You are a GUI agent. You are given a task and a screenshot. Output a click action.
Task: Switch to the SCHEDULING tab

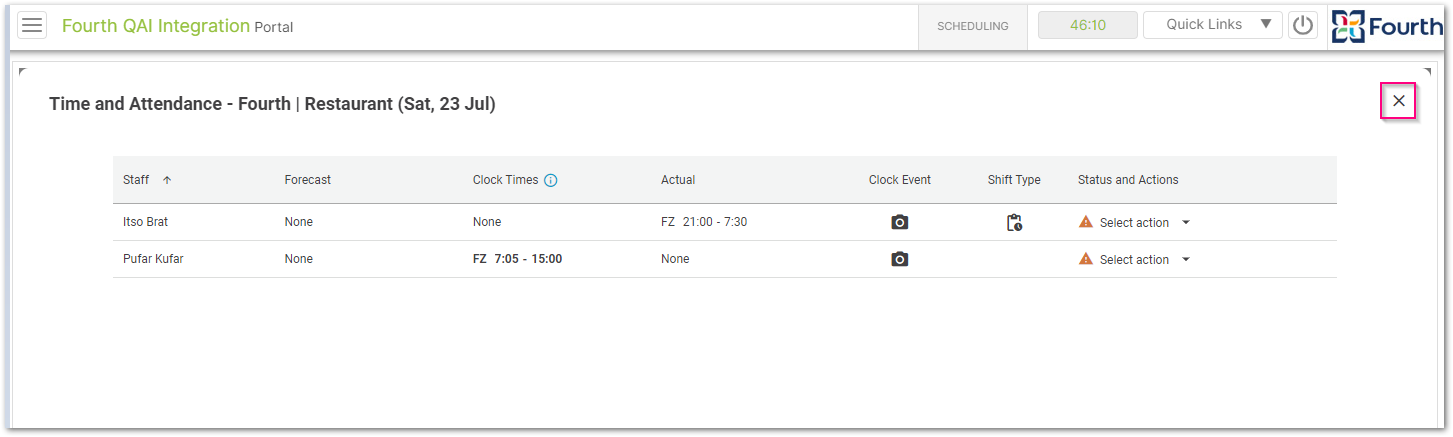[x=973, y=27]
